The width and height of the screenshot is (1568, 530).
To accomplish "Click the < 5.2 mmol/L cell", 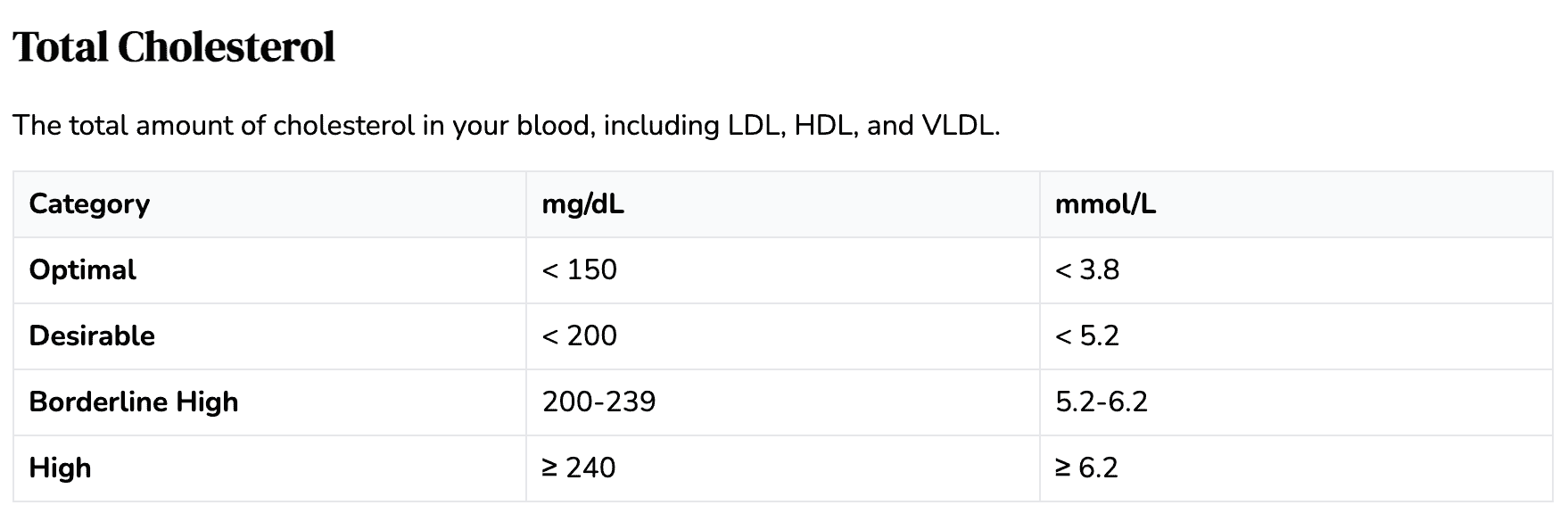I will [1086, 336].
